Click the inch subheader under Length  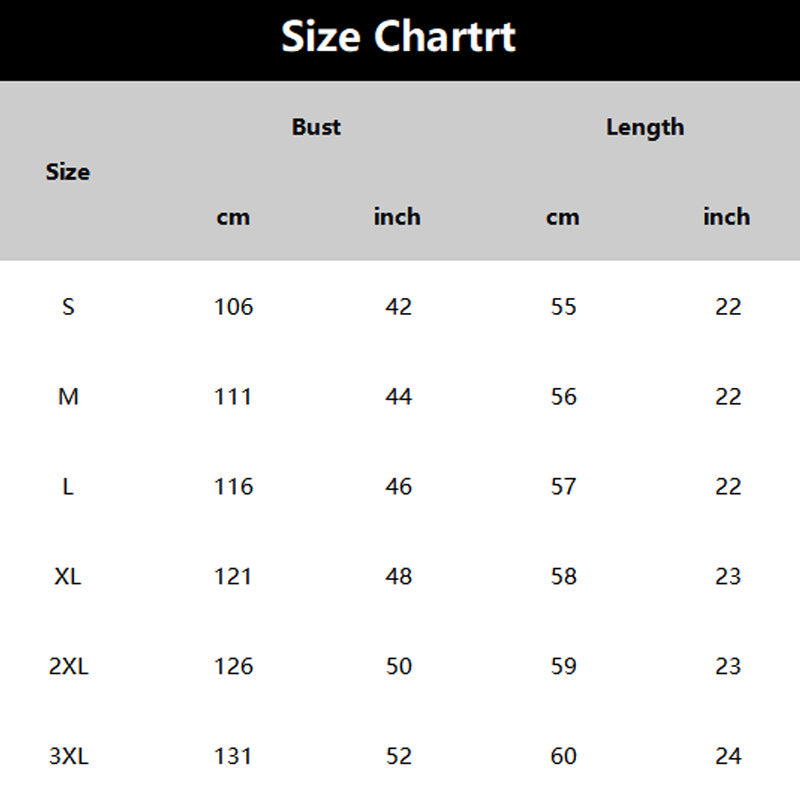tap(726, 217)
